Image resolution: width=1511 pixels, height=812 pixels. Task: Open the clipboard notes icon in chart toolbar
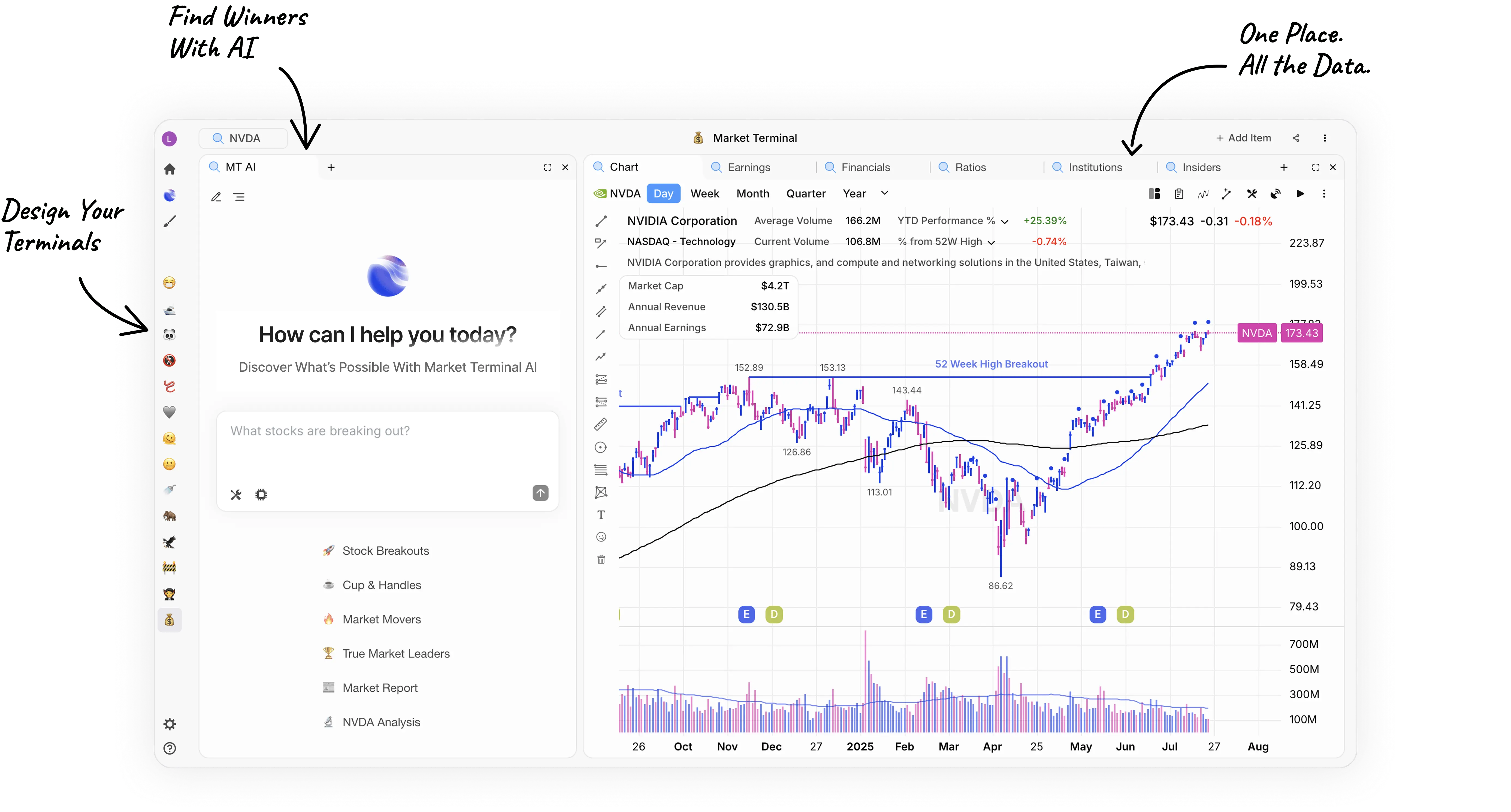tap(1179, 193)
